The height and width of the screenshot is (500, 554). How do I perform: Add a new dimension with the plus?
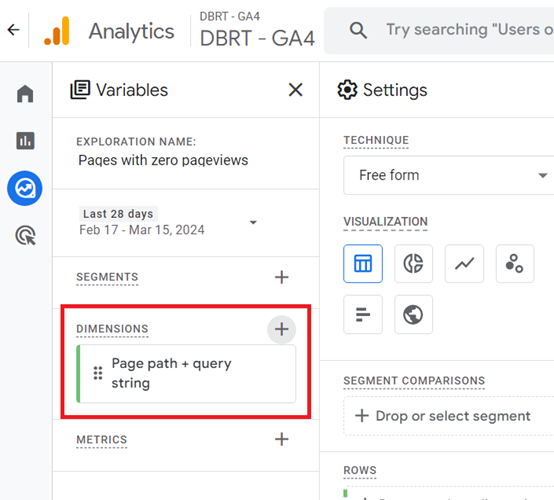click(x=282, y=329)
